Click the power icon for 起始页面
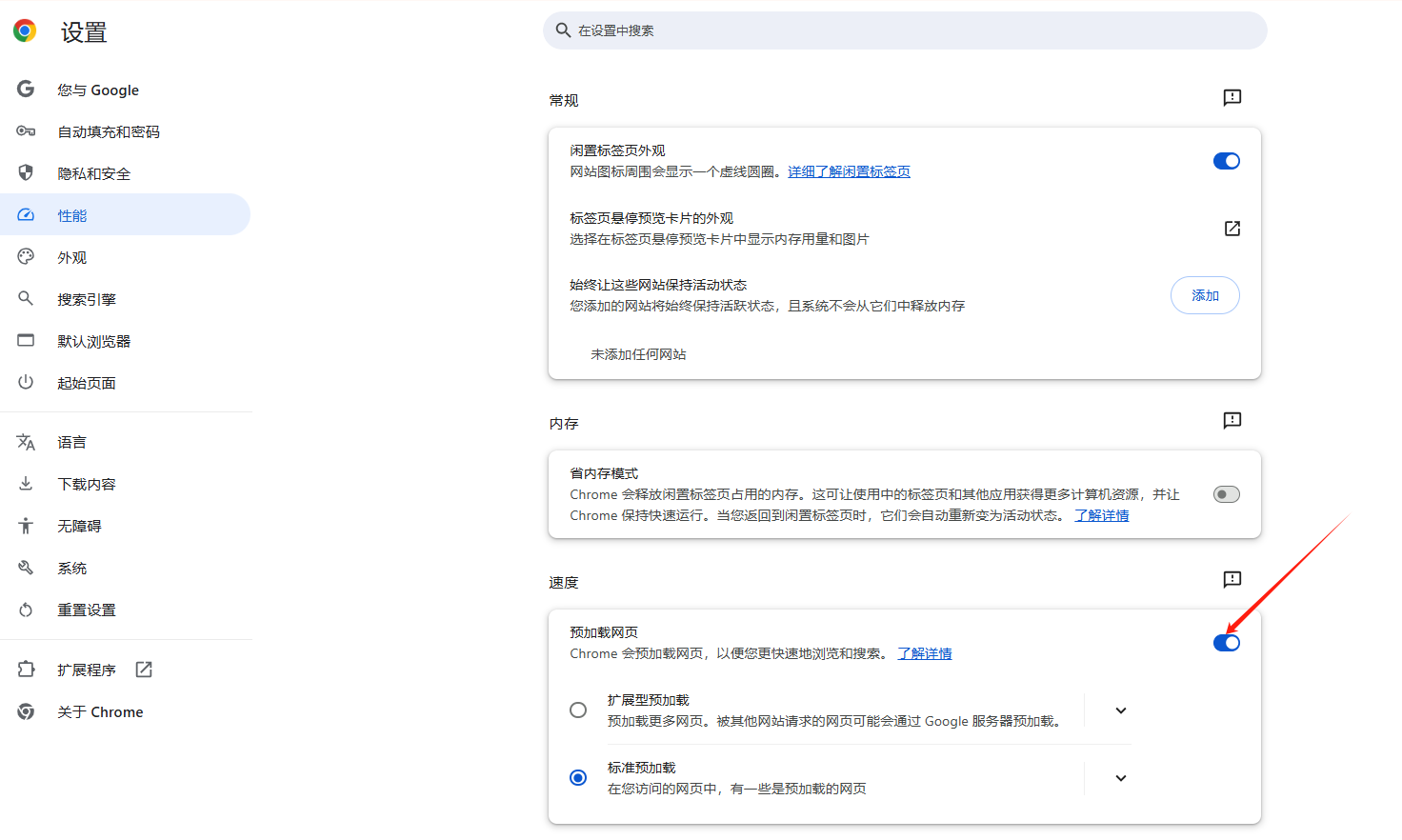Image resolution: width=1402 pixels, height=840 pixels. coord(26,382)
